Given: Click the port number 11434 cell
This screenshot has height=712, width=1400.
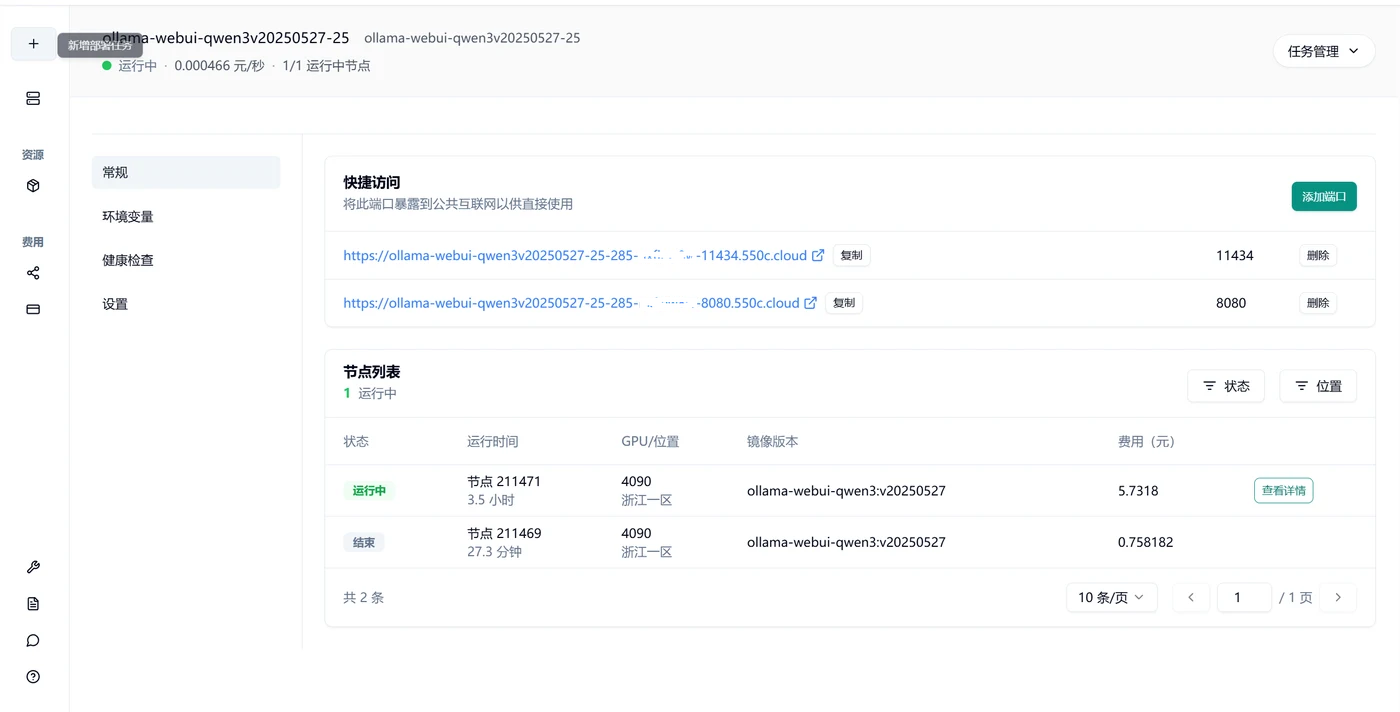Looking at the screenshot, I should coord(1235,255).
